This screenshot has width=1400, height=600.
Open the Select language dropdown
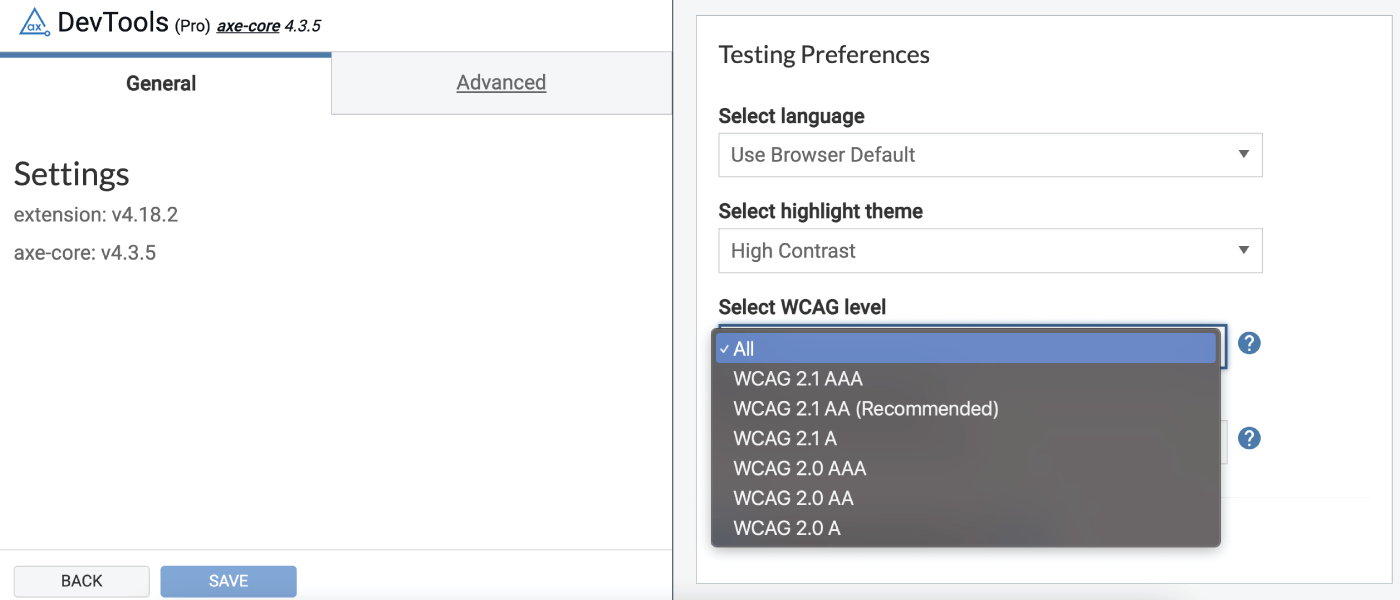point(990,155)
